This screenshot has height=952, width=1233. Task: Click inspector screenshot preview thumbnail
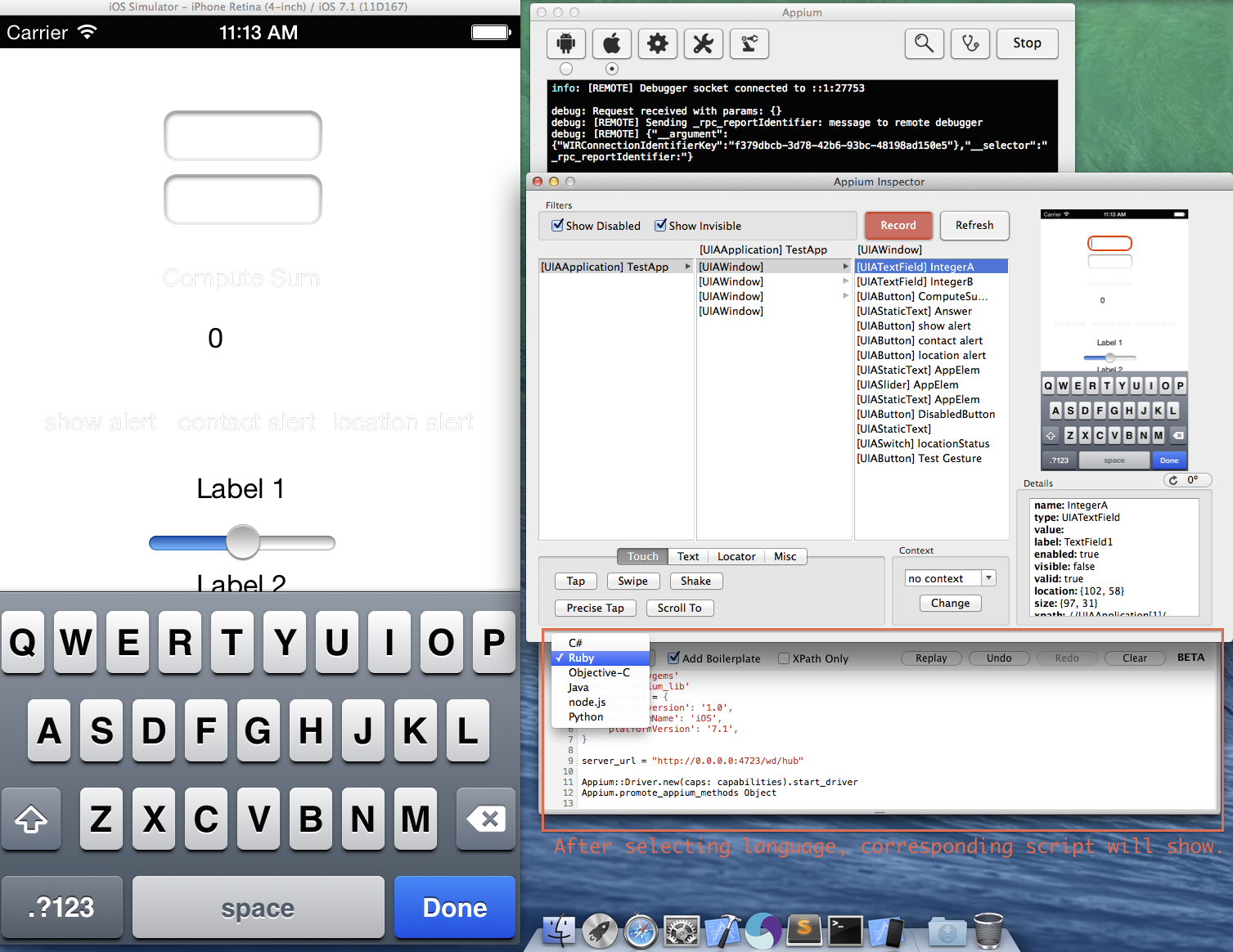click(x=1114, y=339)
